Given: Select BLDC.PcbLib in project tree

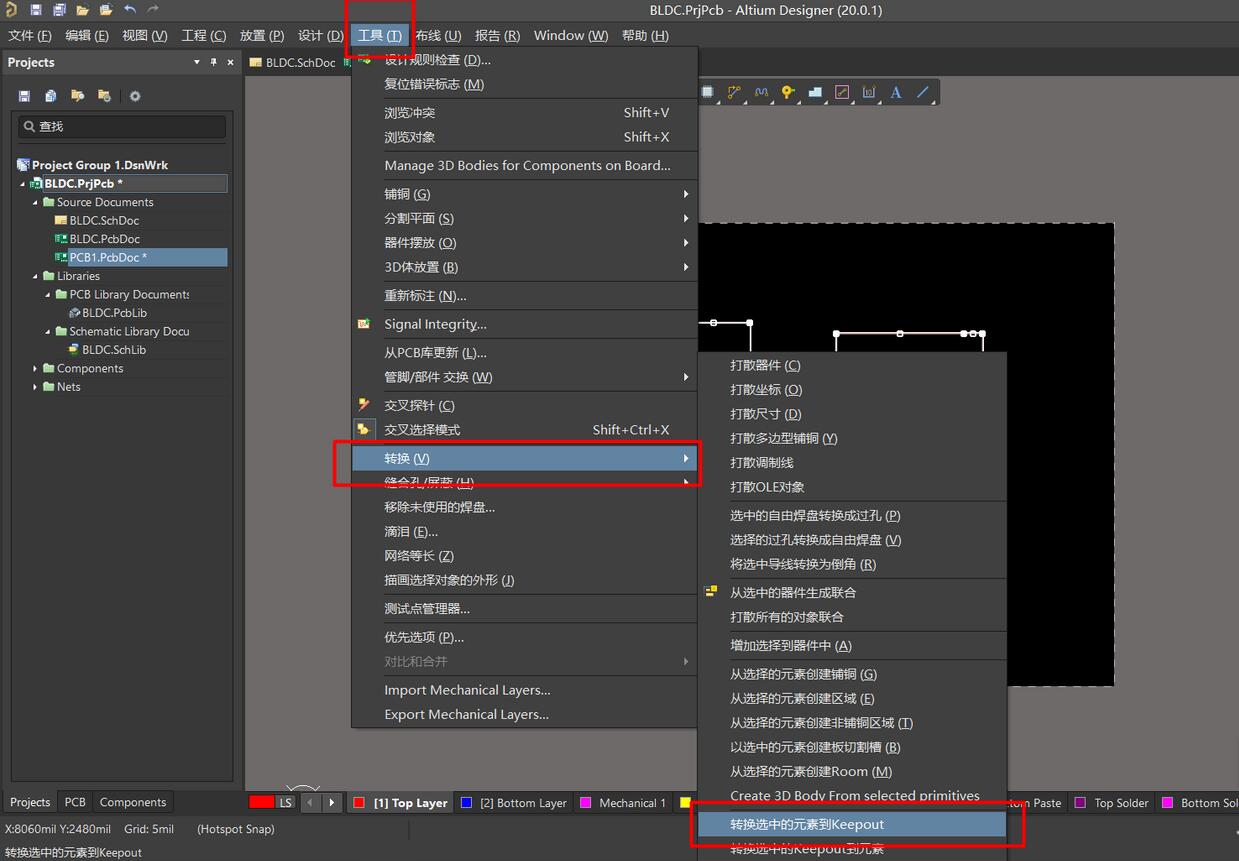Looking at the screenshot, I should (x=114, y=313).
